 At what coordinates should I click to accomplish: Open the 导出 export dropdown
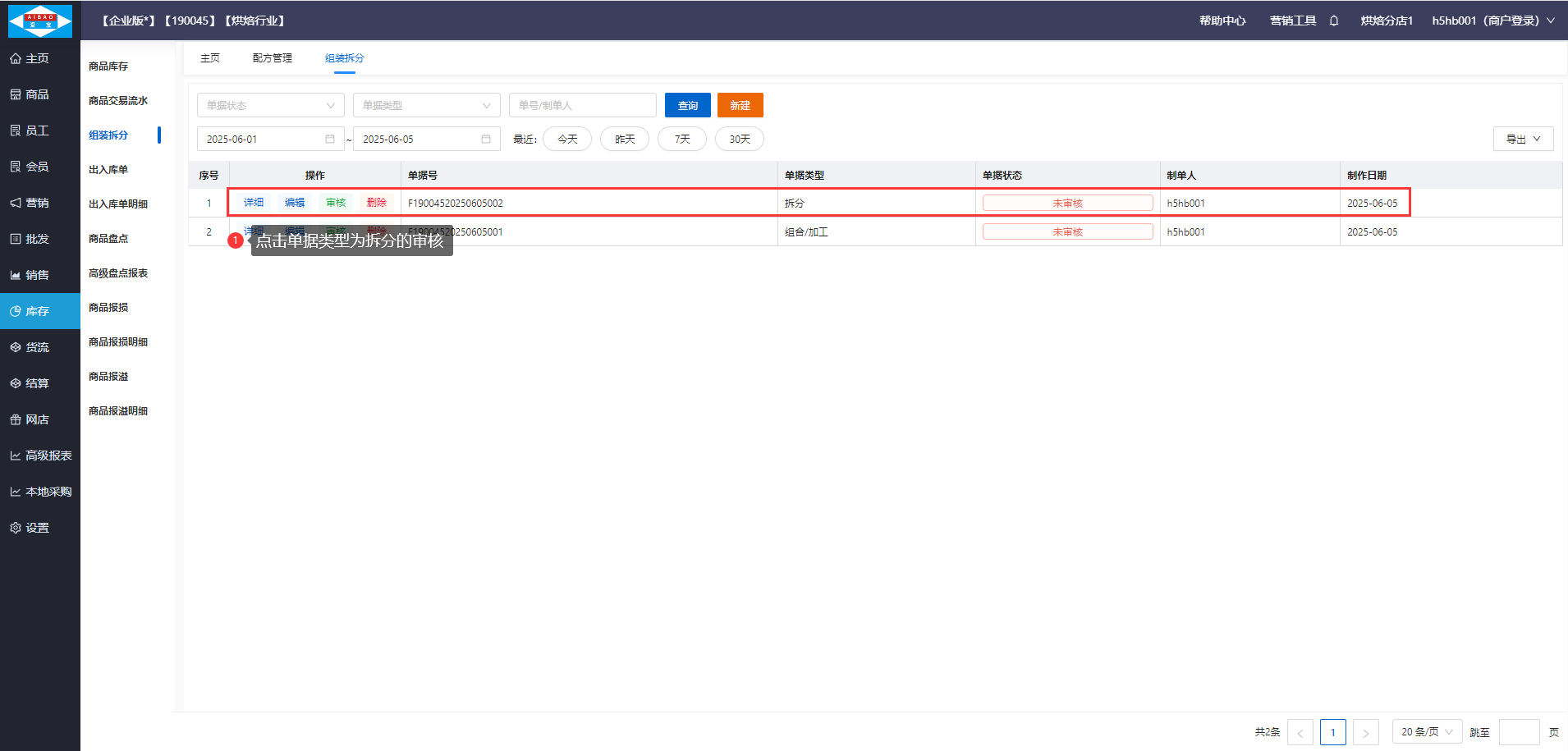pyautogui.click(x=1523, y=140)
